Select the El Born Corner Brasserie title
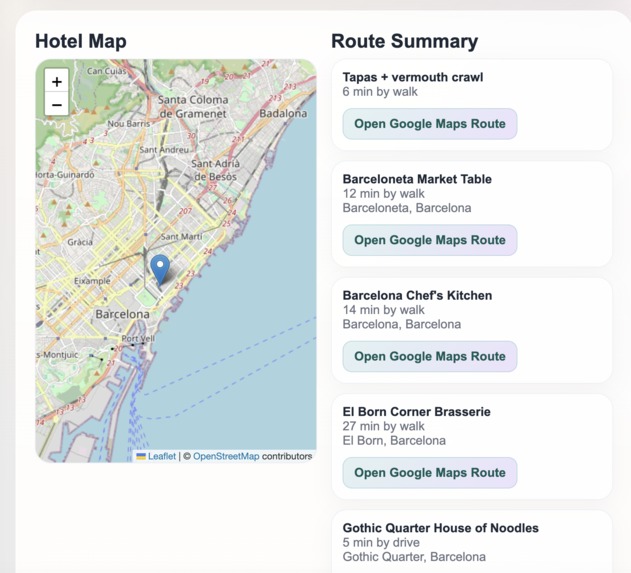The width and height of the screenshot is (631, 573). 417,412
